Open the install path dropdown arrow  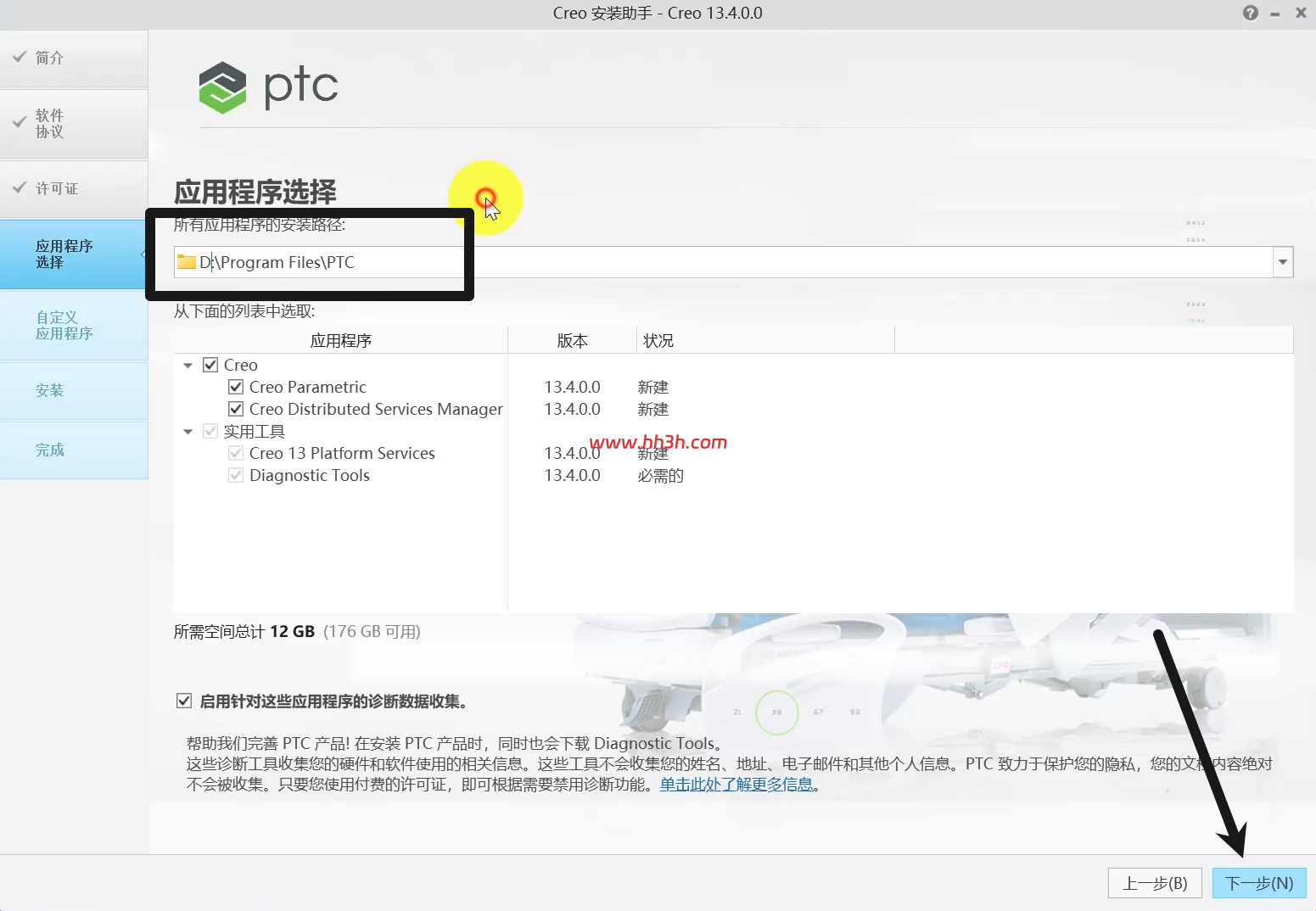1283,262
